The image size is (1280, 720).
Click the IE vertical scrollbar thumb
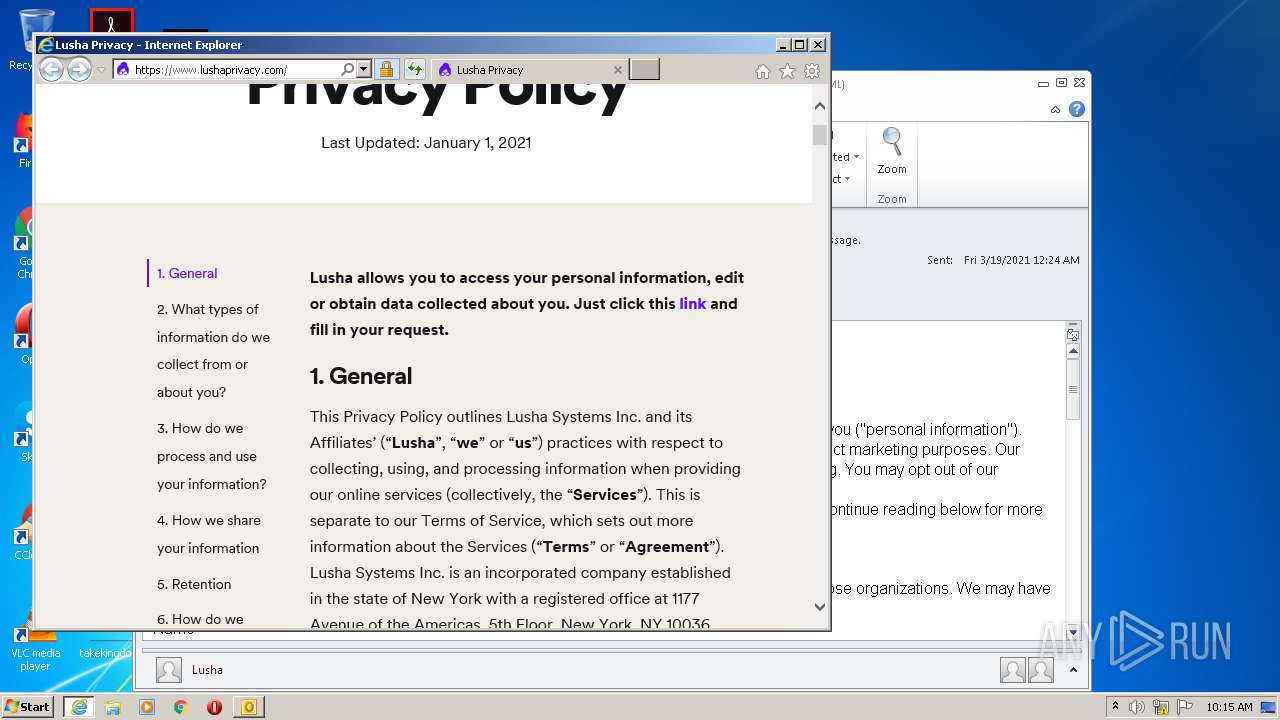820,135
